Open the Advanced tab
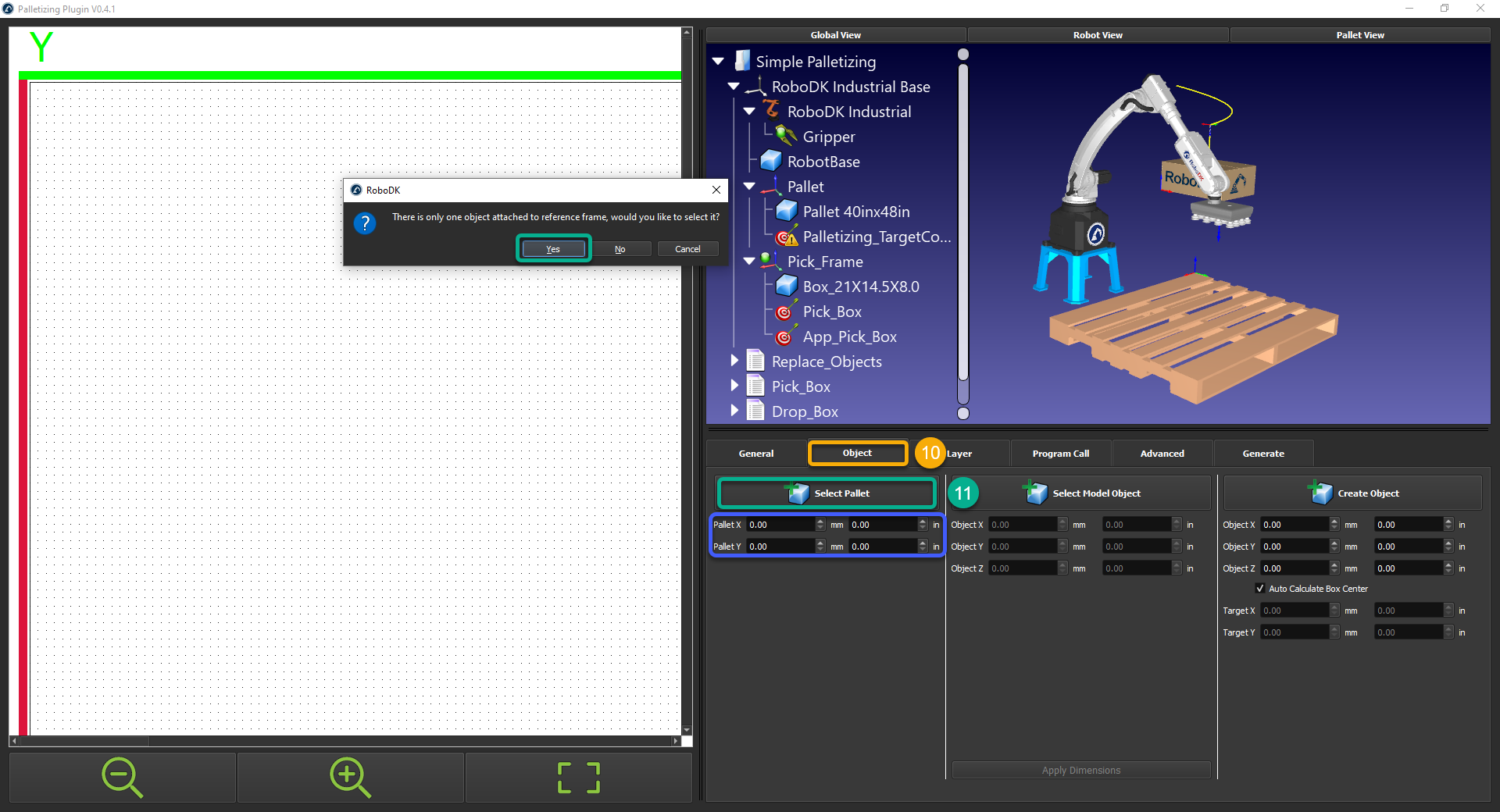1500x812 pixels. point(1162,453)
